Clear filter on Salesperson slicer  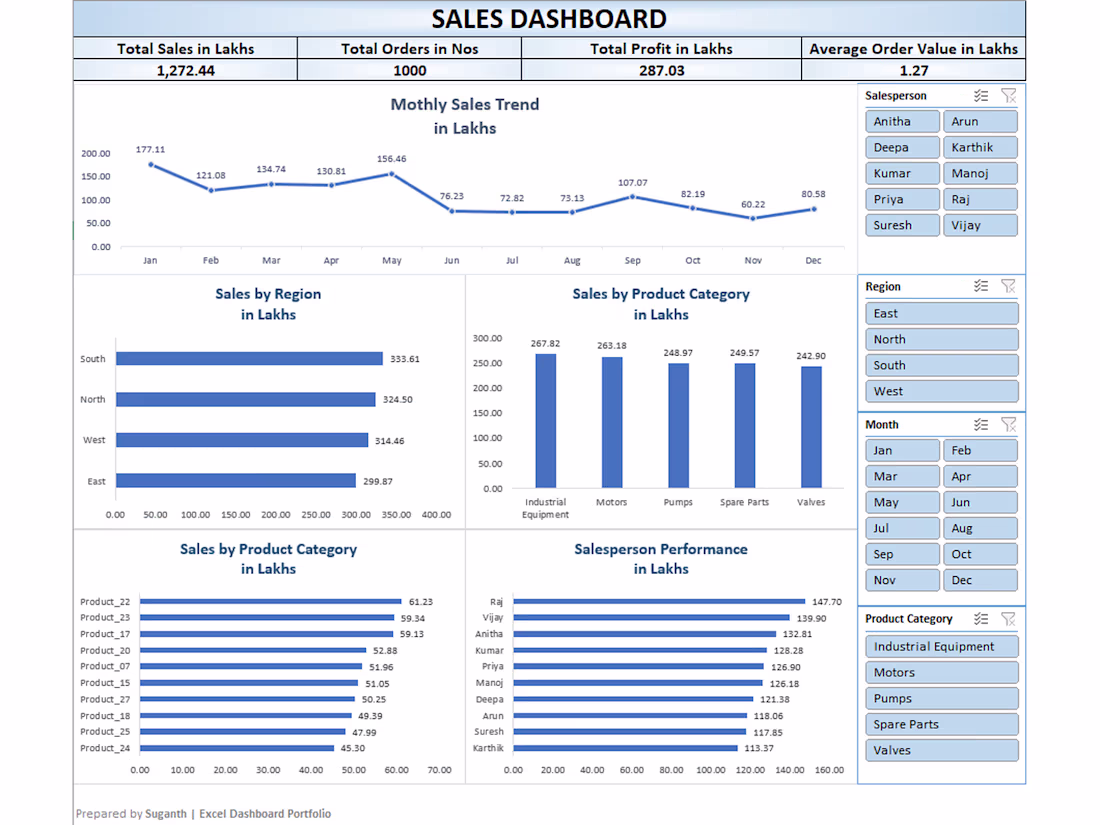pos(1009,95)
